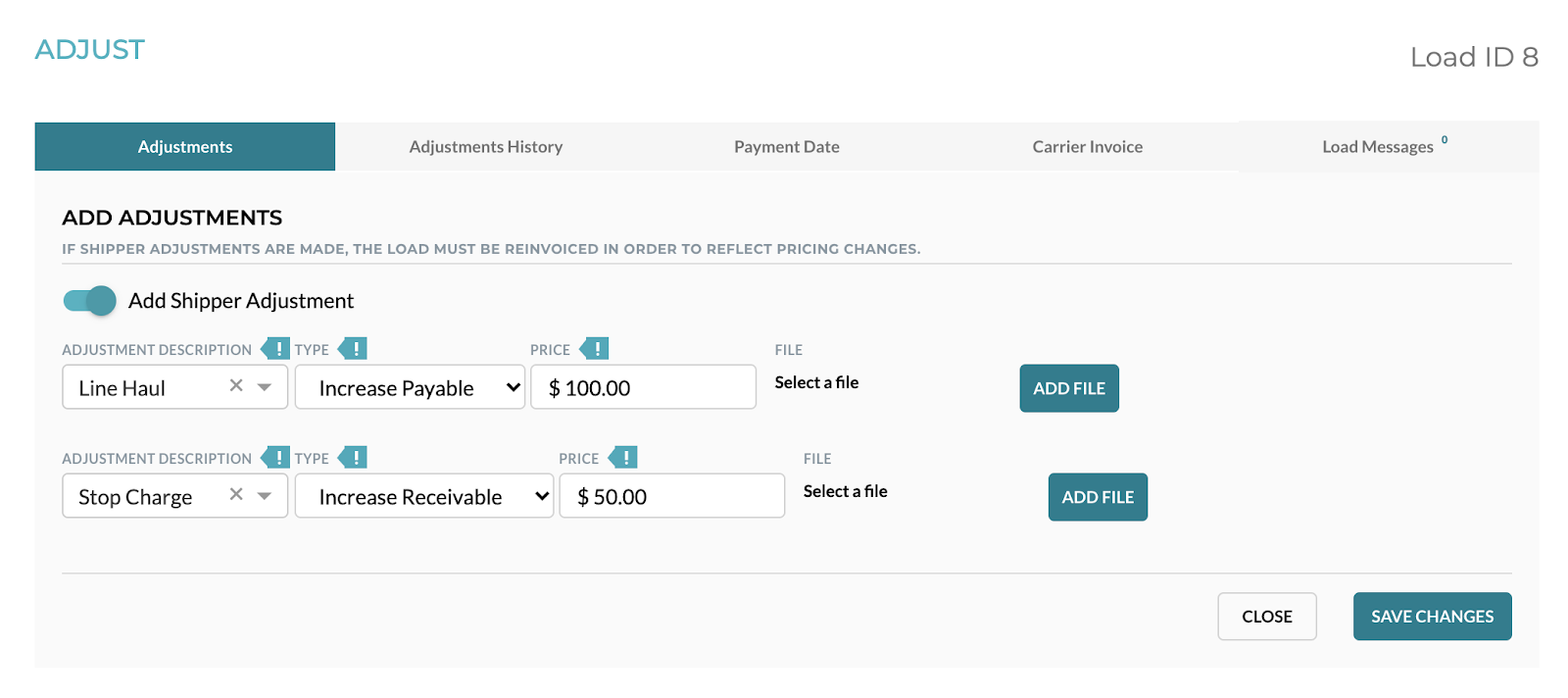Open the Payment Date tab
The height and width of the screenshot is (698, 1568).
pyautogui.click(x=787, y=147)
